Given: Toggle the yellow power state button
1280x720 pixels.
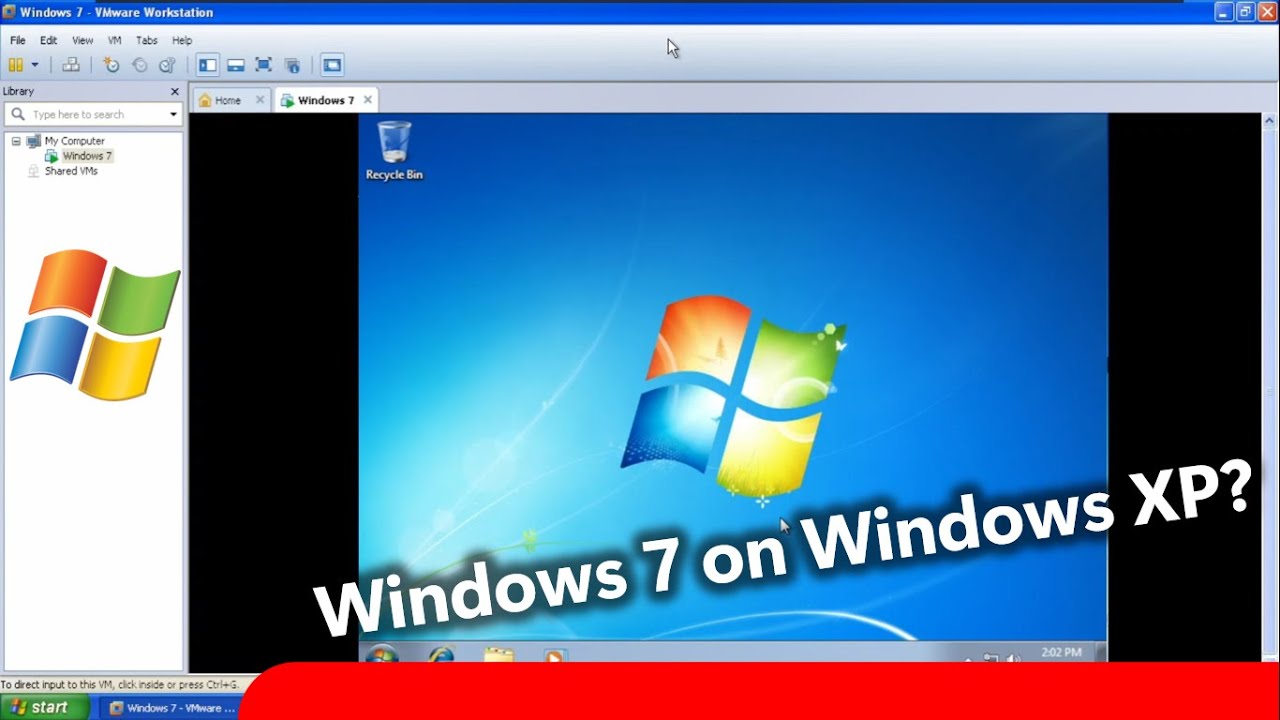Looking at the screenshot, I should tap(15, 65).
